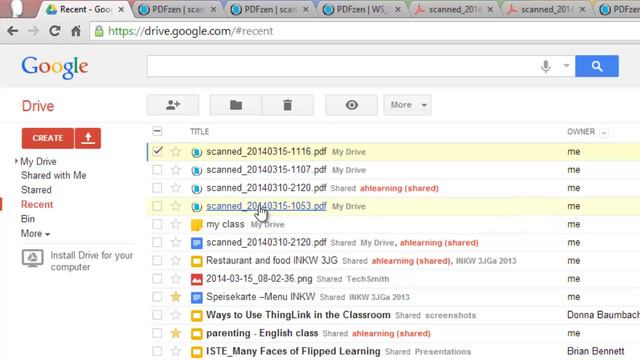
Task: Click the padlock icon in address bar
Action: coord(99,31)
